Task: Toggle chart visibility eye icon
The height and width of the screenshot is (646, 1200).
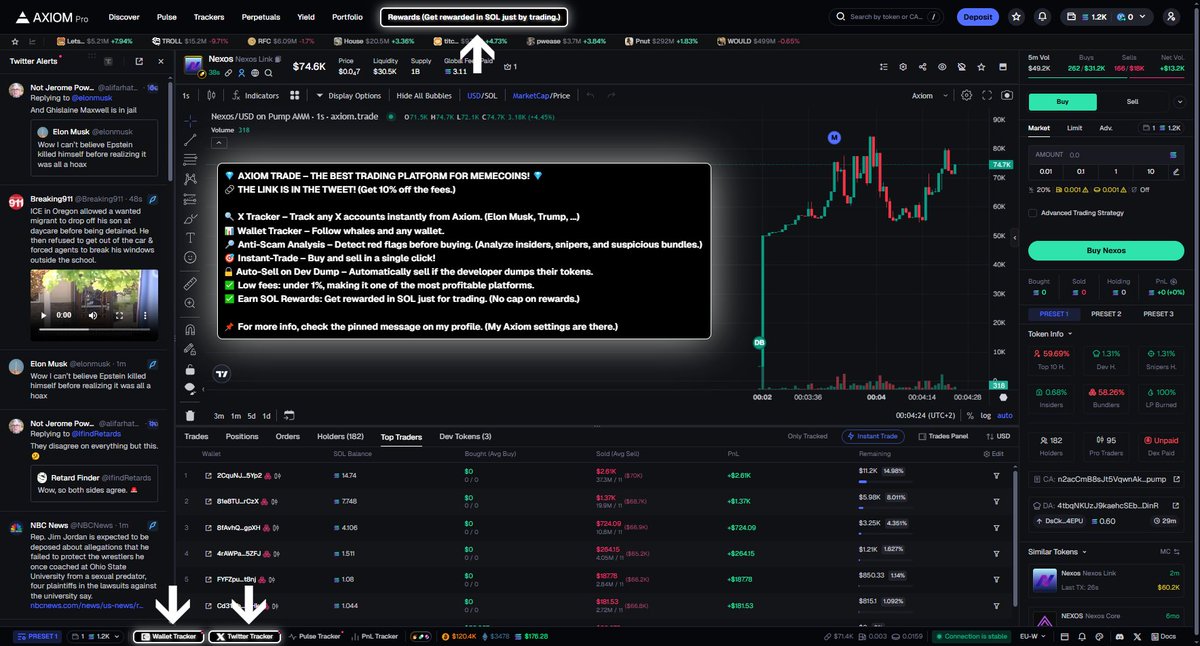Action: point(941,66)
